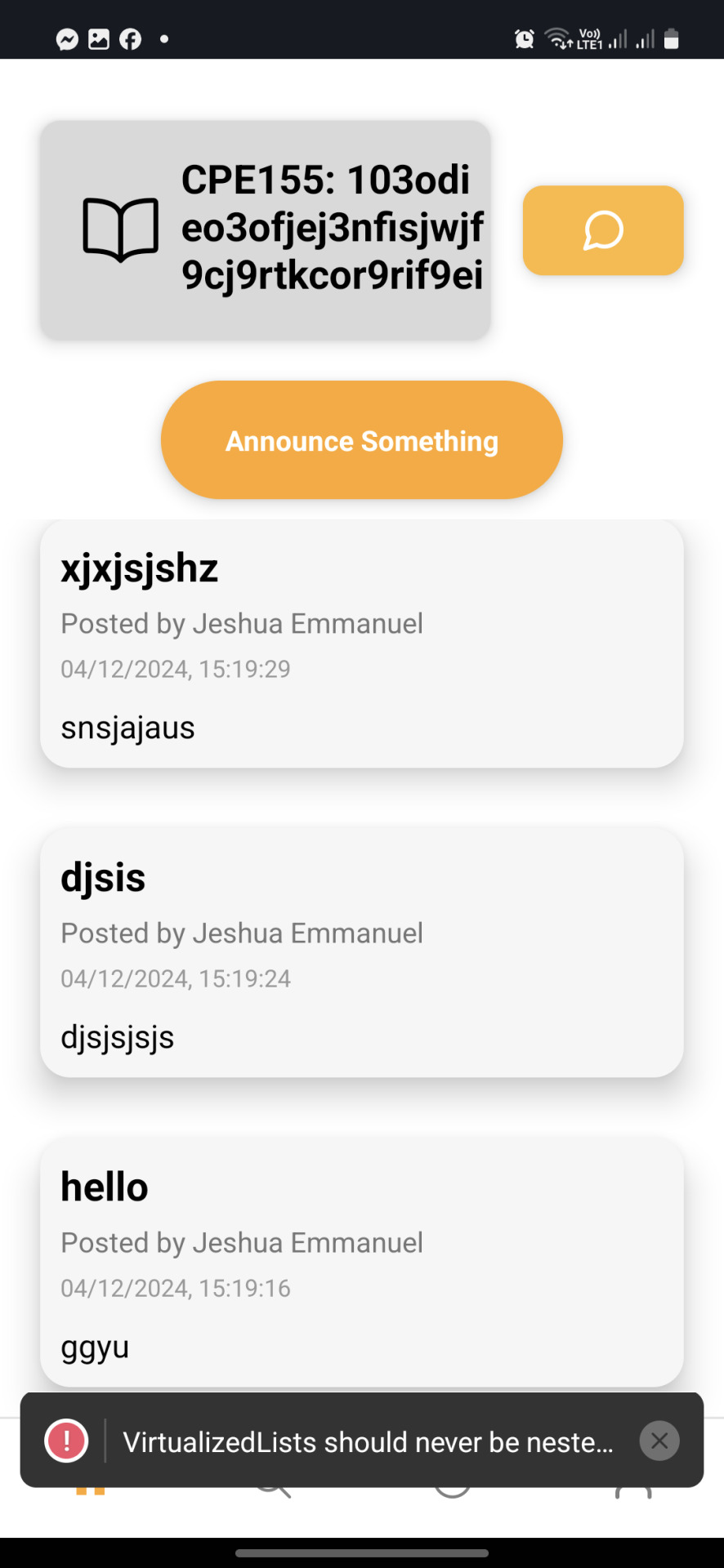Viewport: 724px width, 1568px height.
Task: Tap the Facebook notification icon
Action: click(x=131, y=39)
